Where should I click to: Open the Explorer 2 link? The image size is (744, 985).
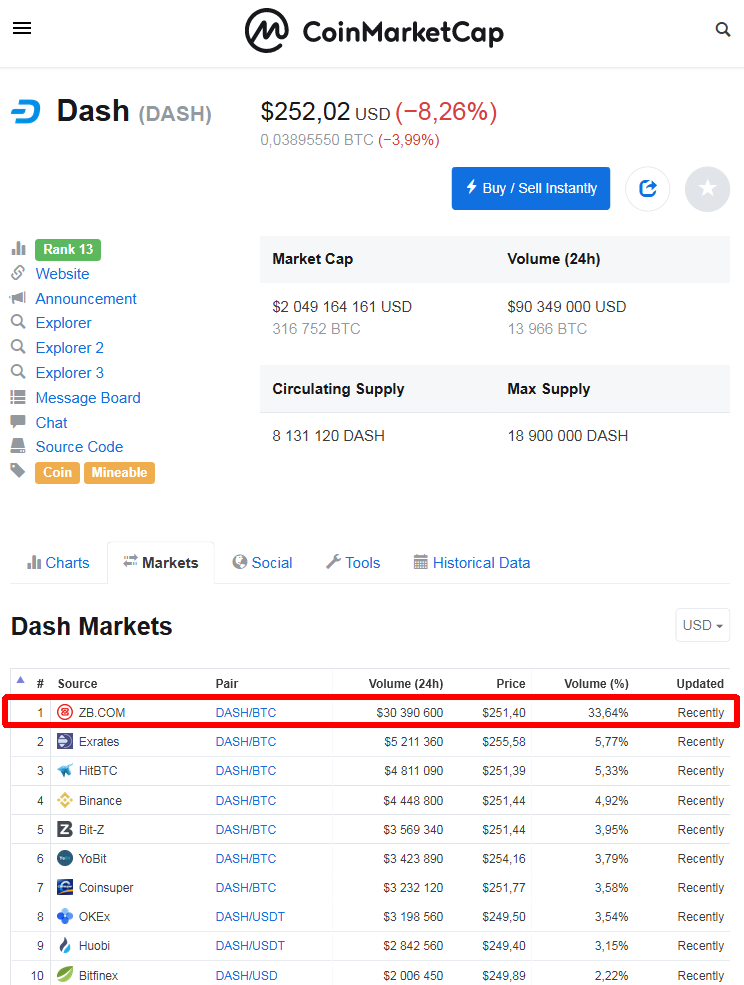pyautogui.click(x=69, y=347)
